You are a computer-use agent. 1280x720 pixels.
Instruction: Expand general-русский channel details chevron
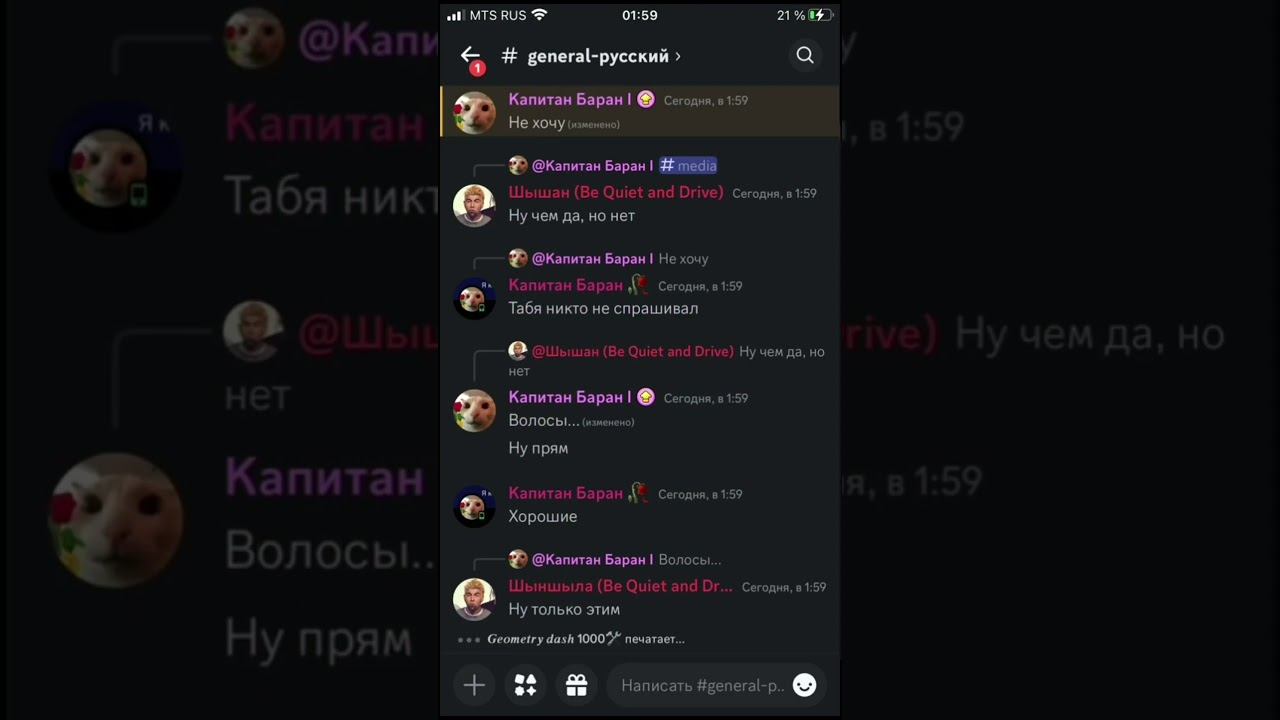point(678,56)
